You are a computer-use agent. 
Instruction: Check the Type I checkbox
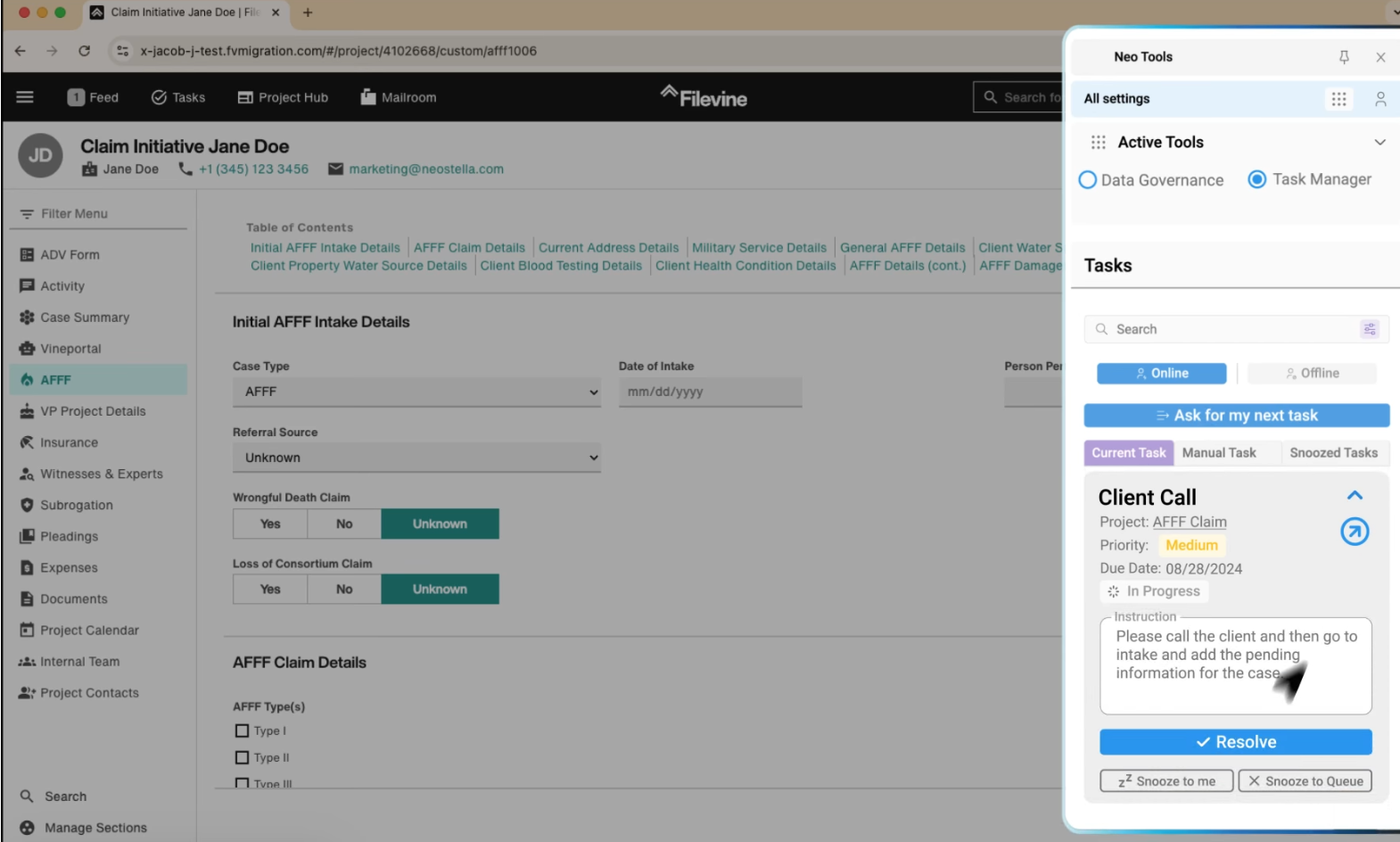click(x=242, y=731)
